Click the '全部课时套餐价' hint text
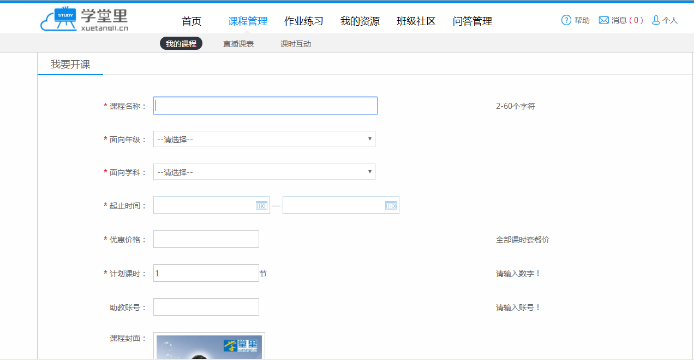 pyautogui.click(x=523, y=240)
